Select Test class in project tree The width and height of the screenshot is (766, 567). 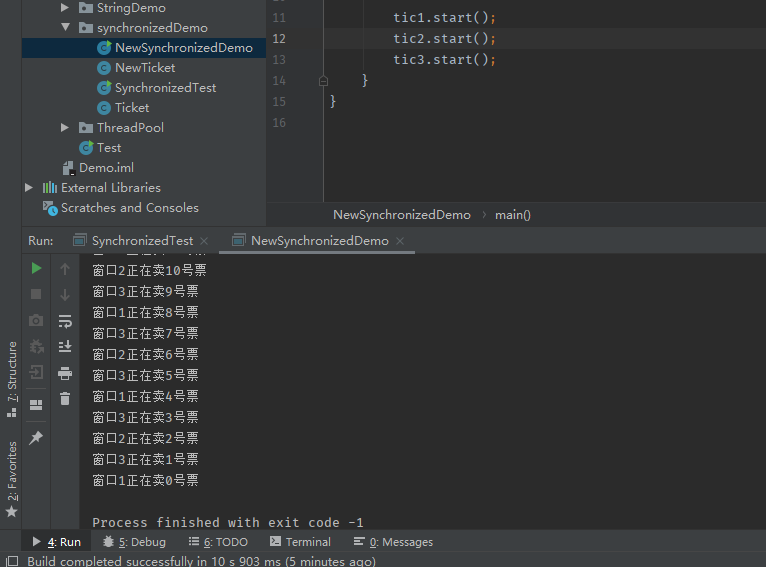pos(109,147)
